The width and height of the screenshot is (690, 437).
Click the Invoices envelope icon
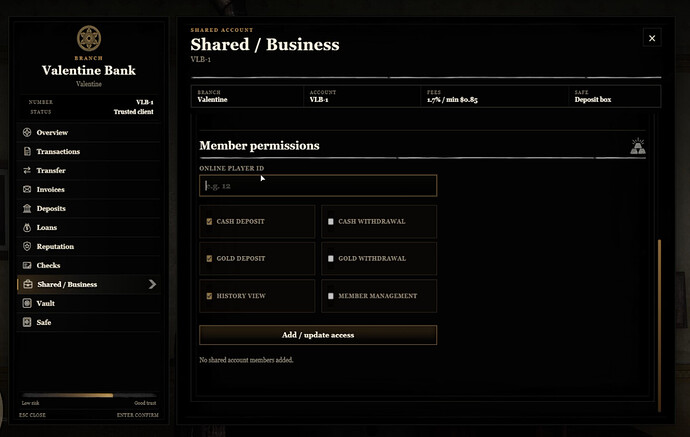[27, 189]
